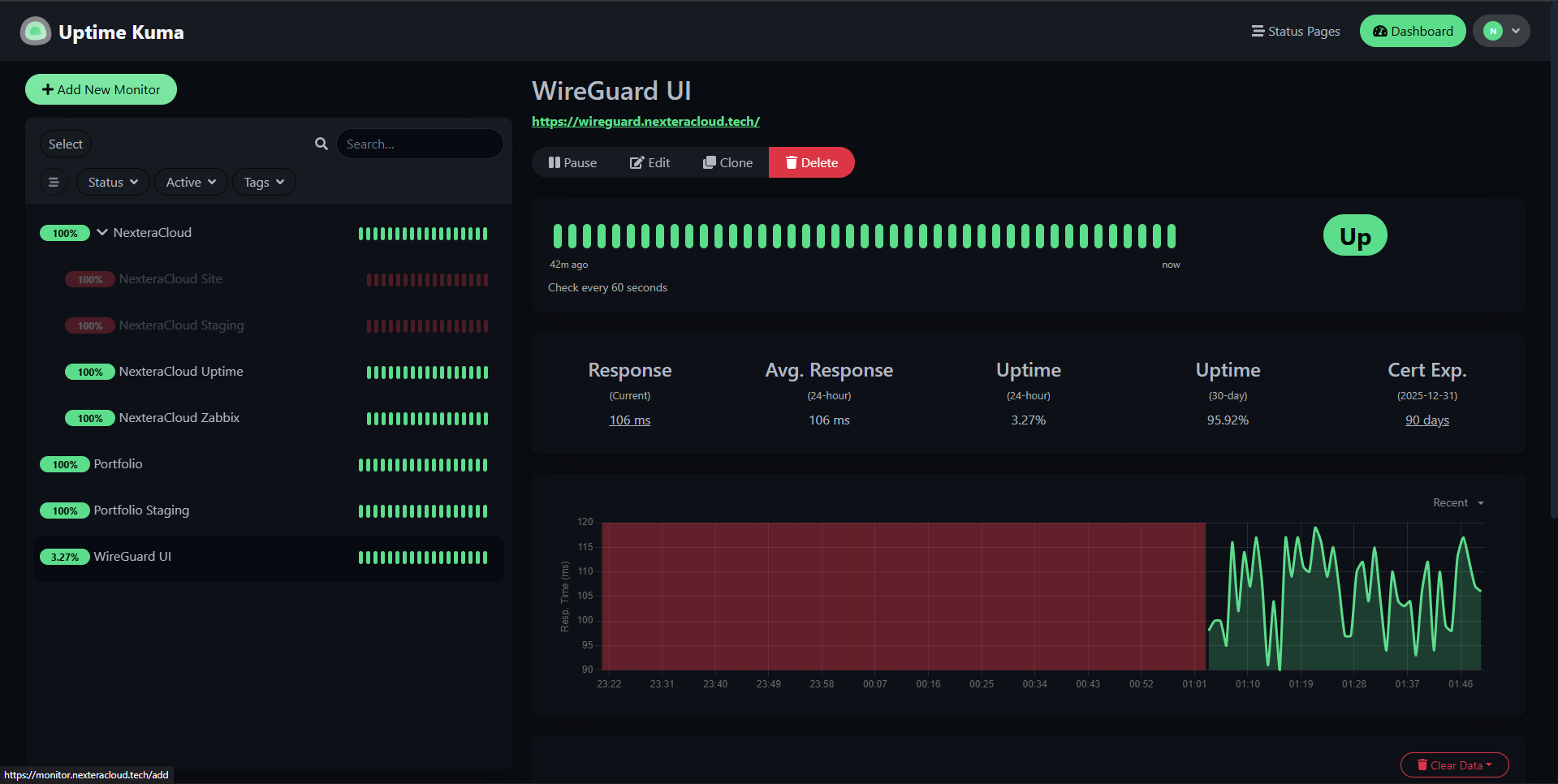
Task: Collapse the NexteraCloud monitor group
Action: pyautogui.click(x=101, y=232)
